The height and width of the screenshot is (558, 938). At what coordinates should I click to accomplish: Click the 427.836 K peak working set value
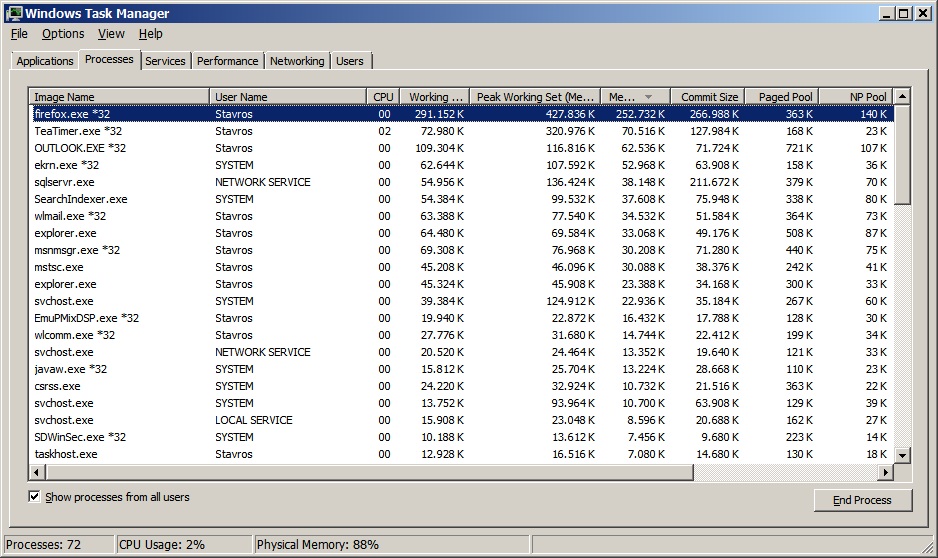coord(570,114)
